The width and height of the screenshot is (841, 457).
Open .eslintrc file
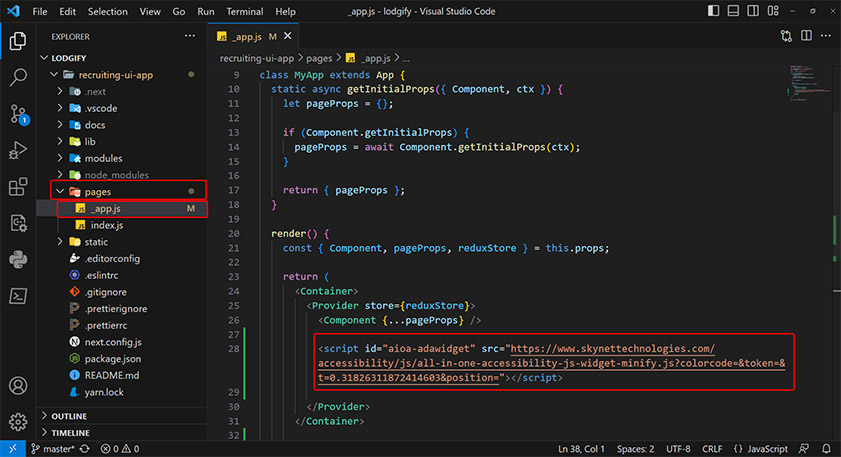pos(122,275)
